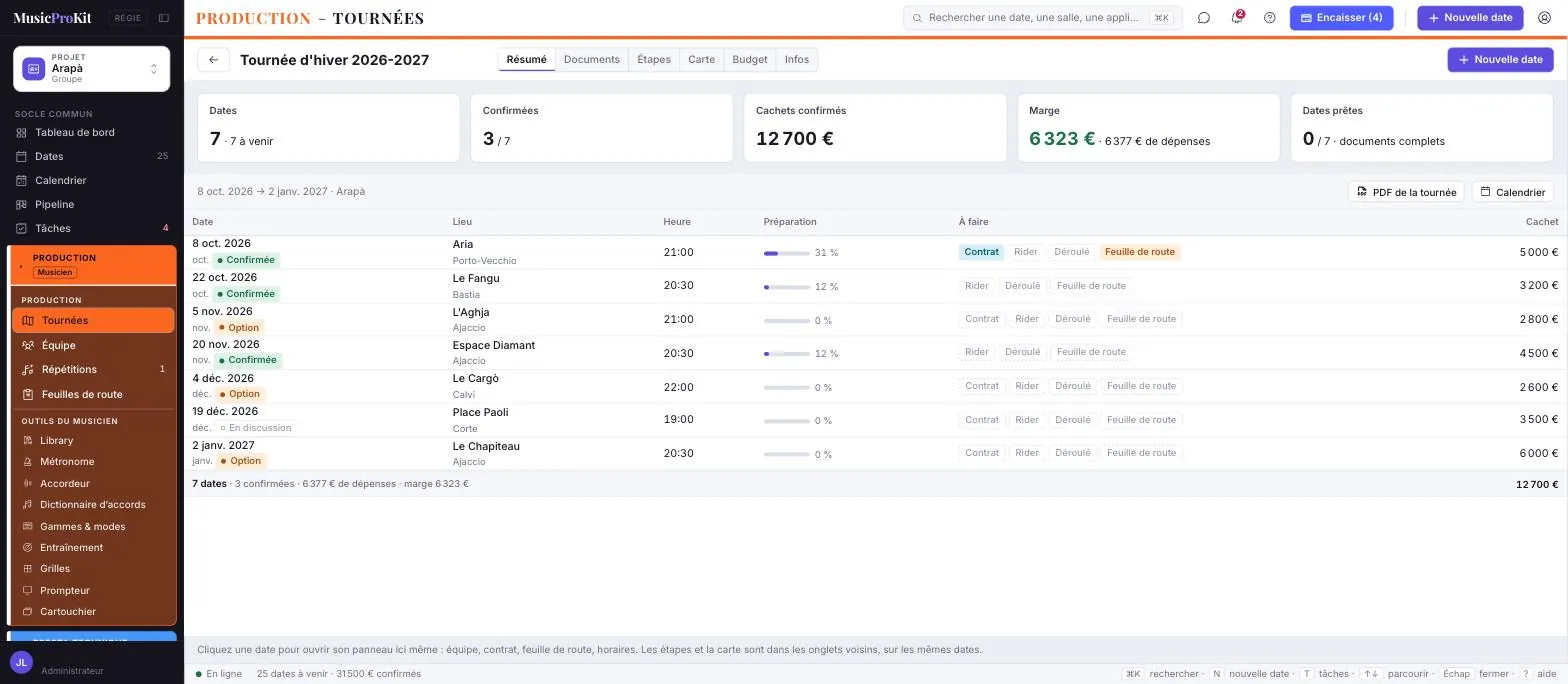Screen dimensions: 1568x684
Task: Open Dictionnaire d'accords
Action: point(93,505)
